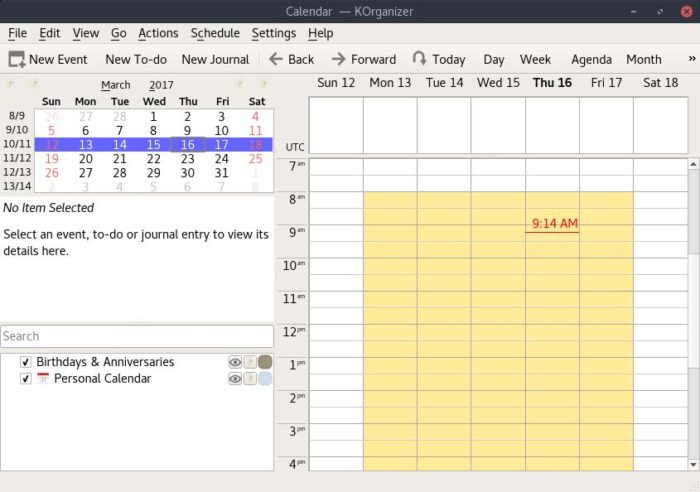Click the Wed 15 day header

point(498,83)
